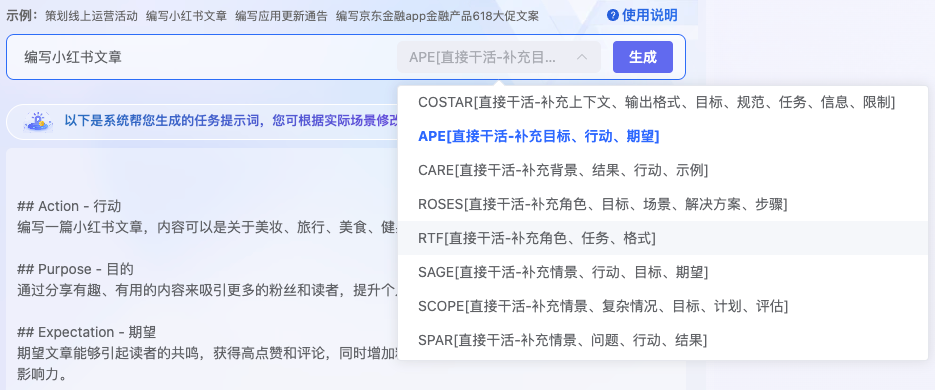Use example 编写小红书文章
Image resolution: width=935 pixels, height=390 pixels.
(x=186, y=16)
